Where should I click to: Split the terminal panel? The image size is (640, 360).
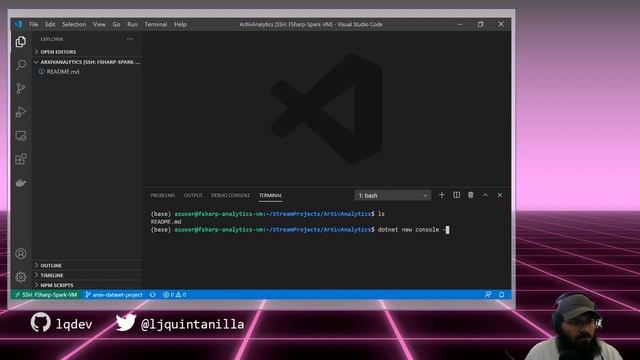coord(456,195)
